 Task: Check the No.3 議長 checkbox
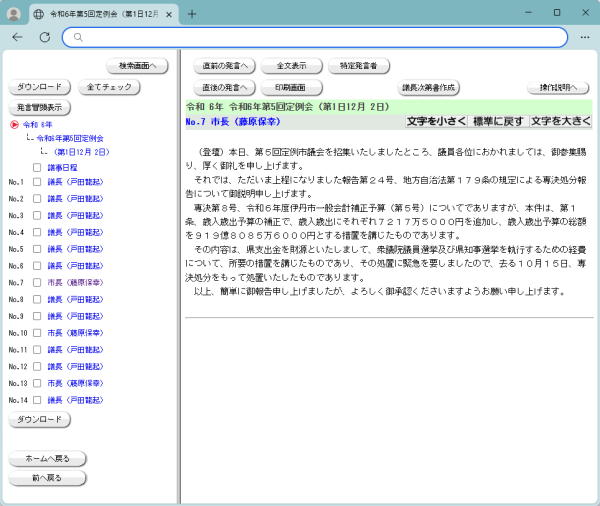[x=37, y=215]
